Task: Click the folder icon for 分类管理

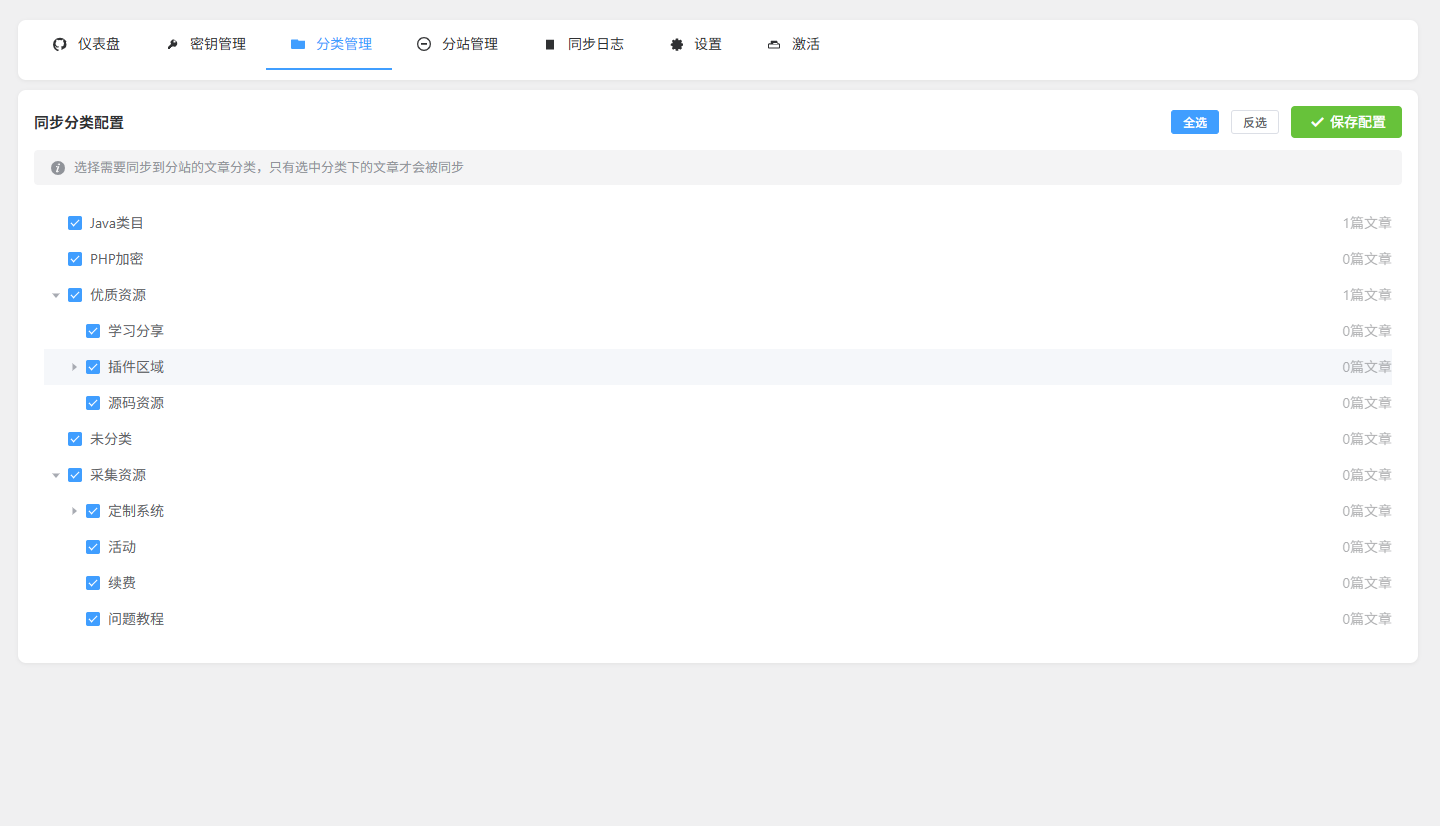Action: tap(298, 44)
